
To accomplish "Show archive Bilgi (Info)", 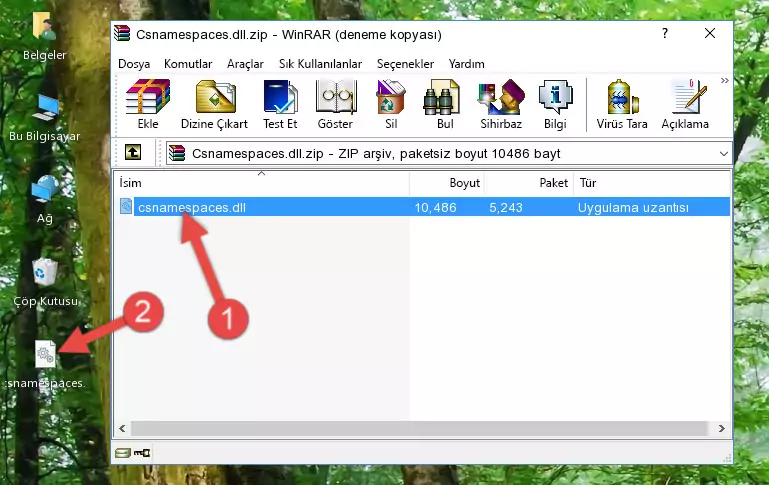I will 555,104.
